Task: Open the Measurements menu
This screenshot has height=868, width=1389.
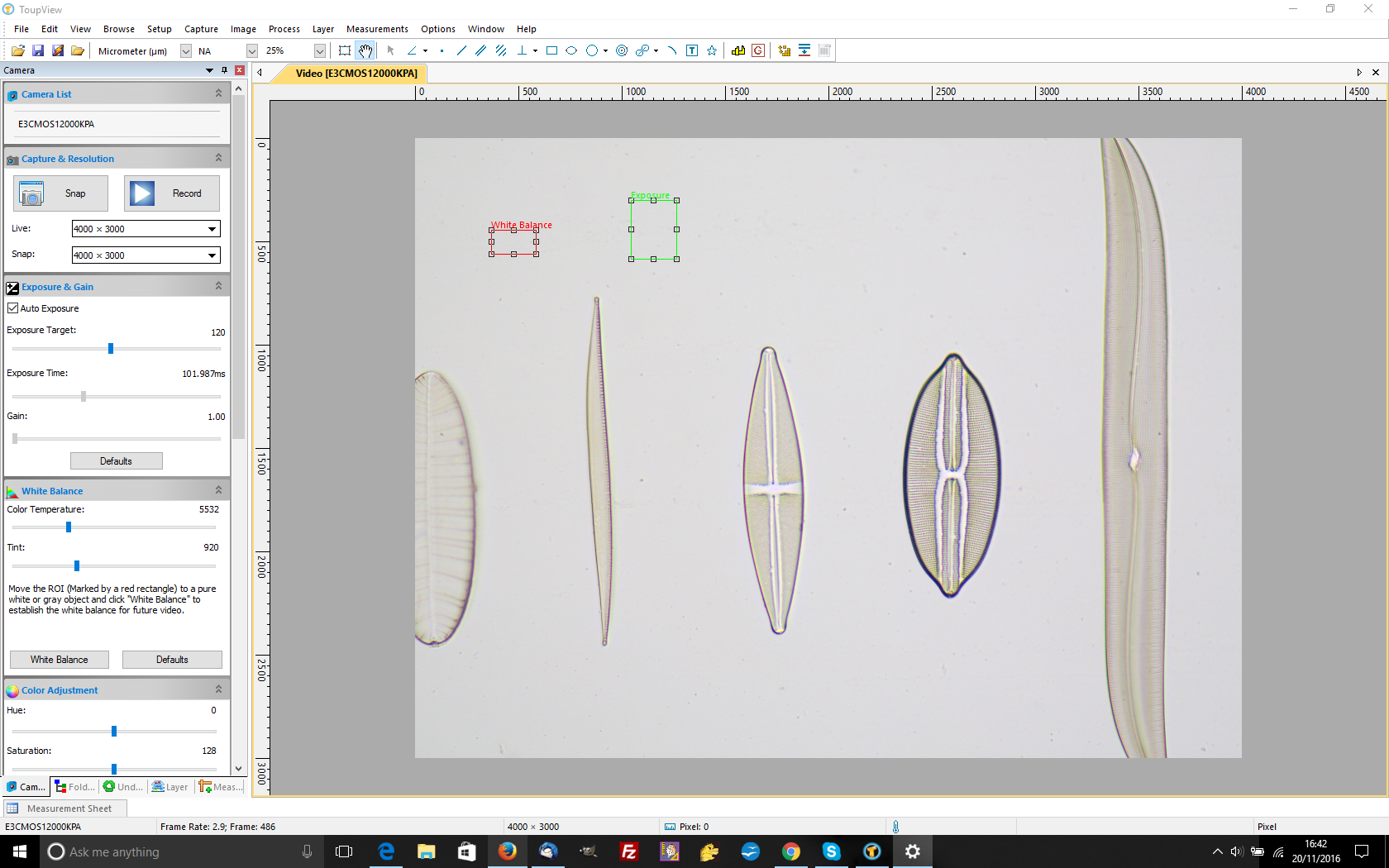Action: (376, 29)
